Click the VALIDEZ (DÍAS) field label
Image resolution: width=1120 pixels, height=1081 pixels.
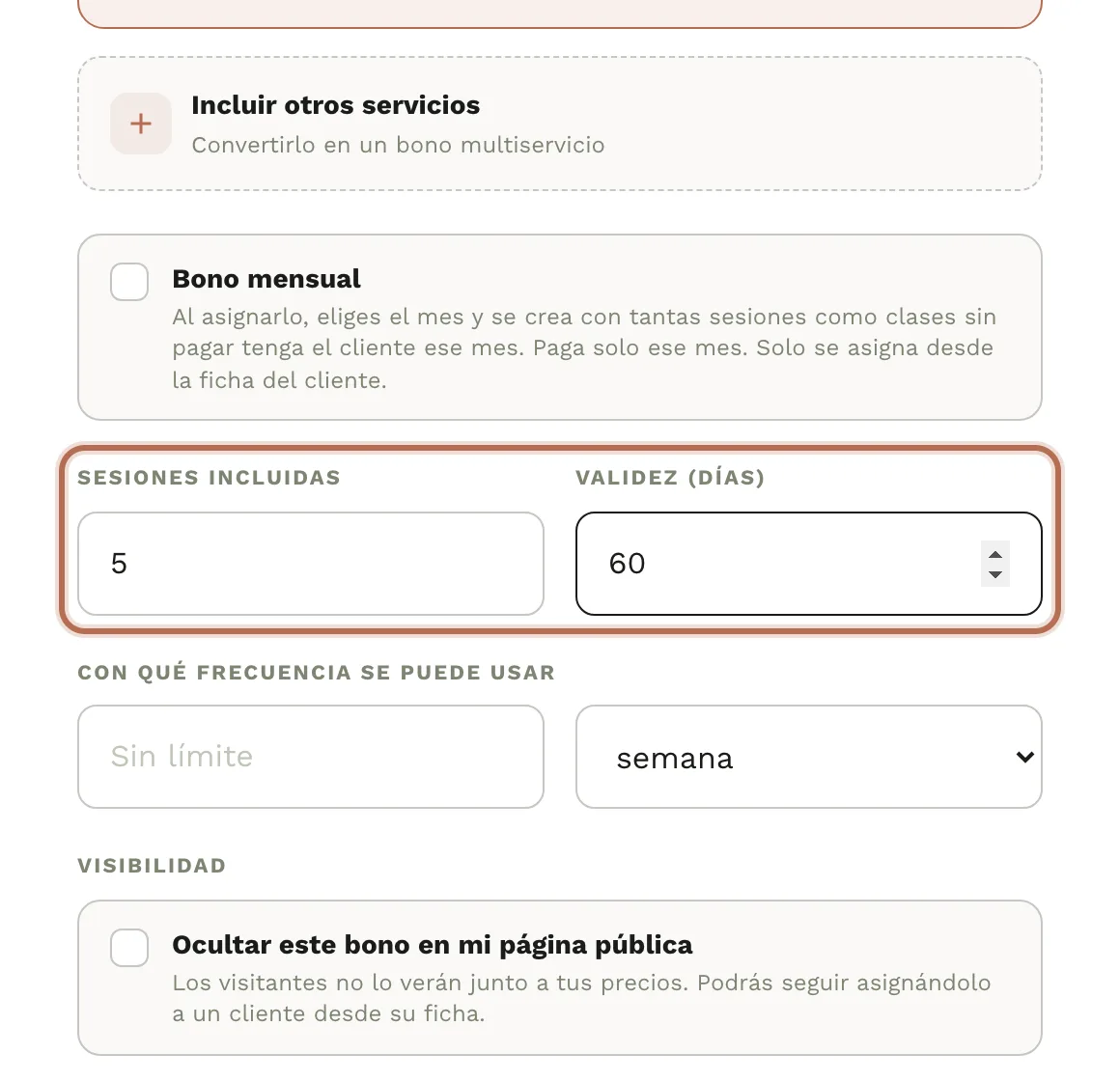670,477
